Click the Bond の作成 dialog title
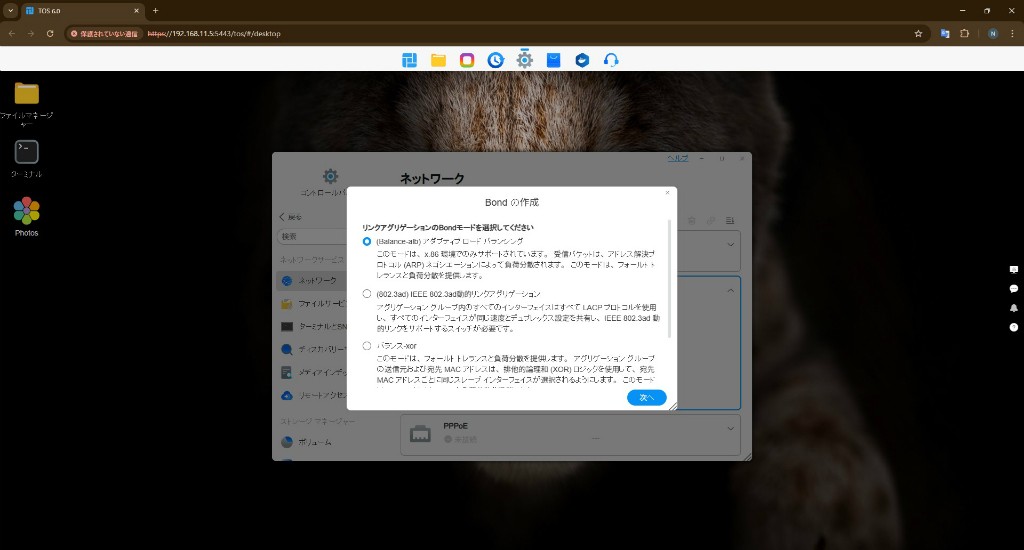Screen dimensions: 1024x550 click(512, 202)
